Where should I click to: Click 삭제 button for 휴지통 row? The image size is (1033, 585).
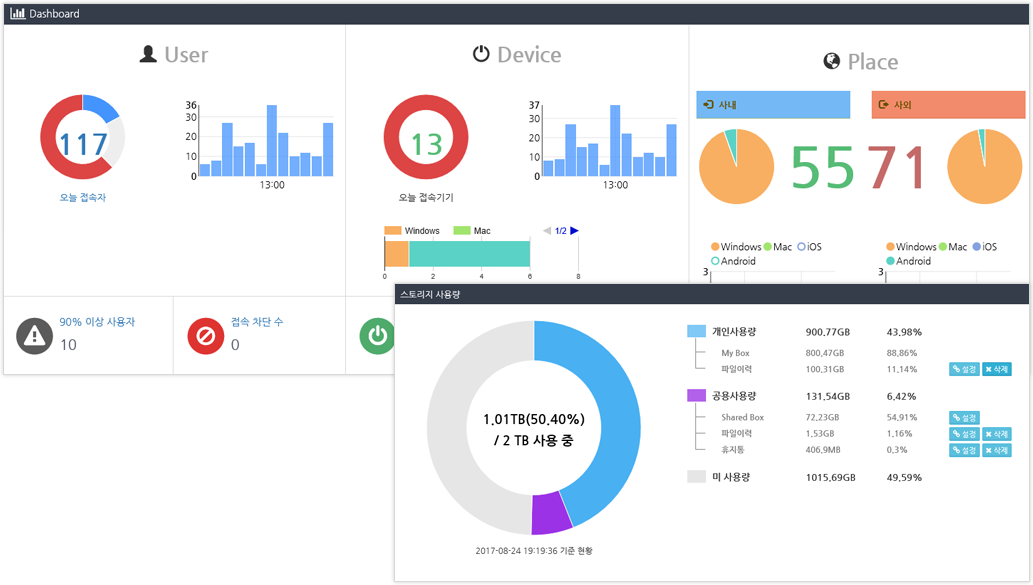pos(996,450)
